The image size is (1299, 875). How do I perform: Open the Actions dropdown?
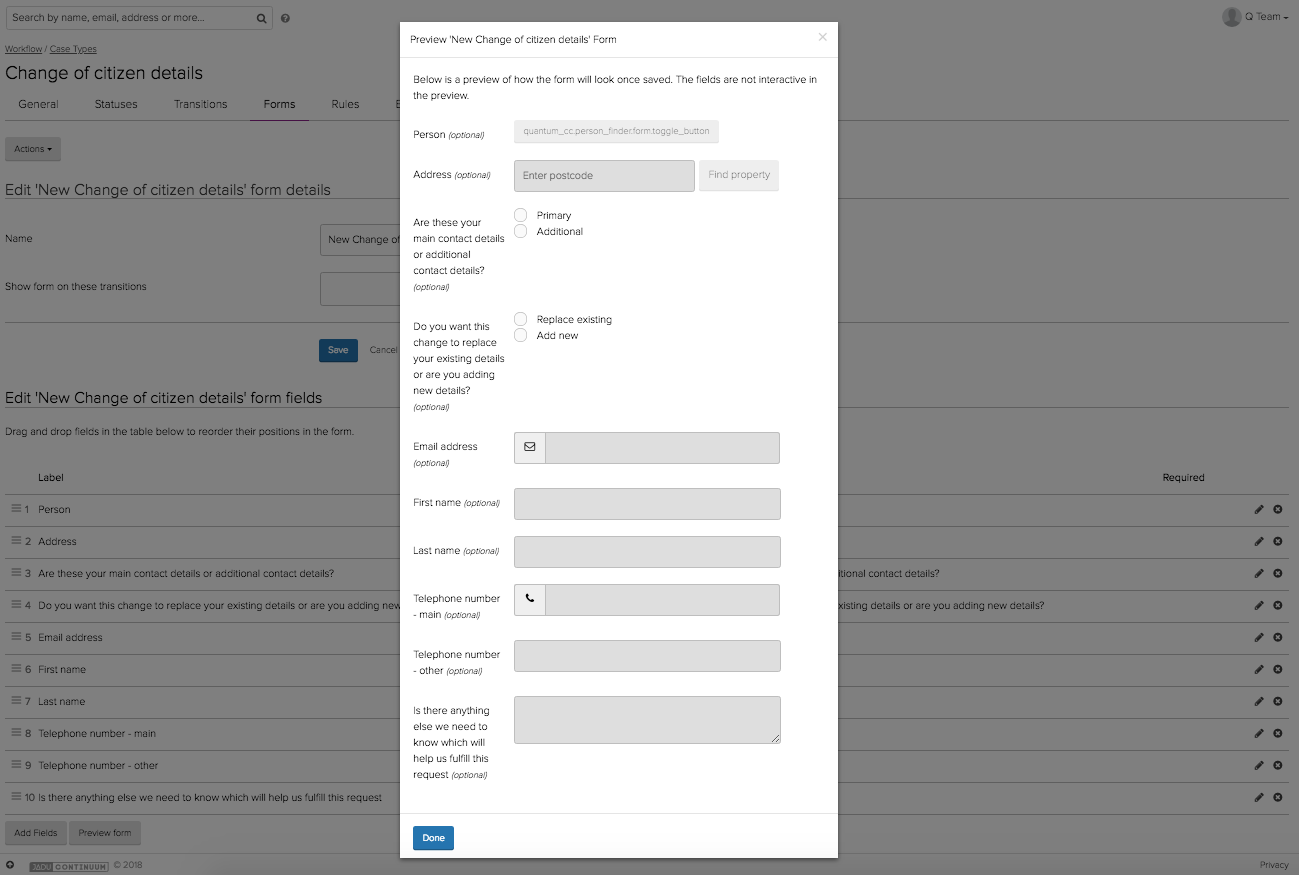(33, 149)
